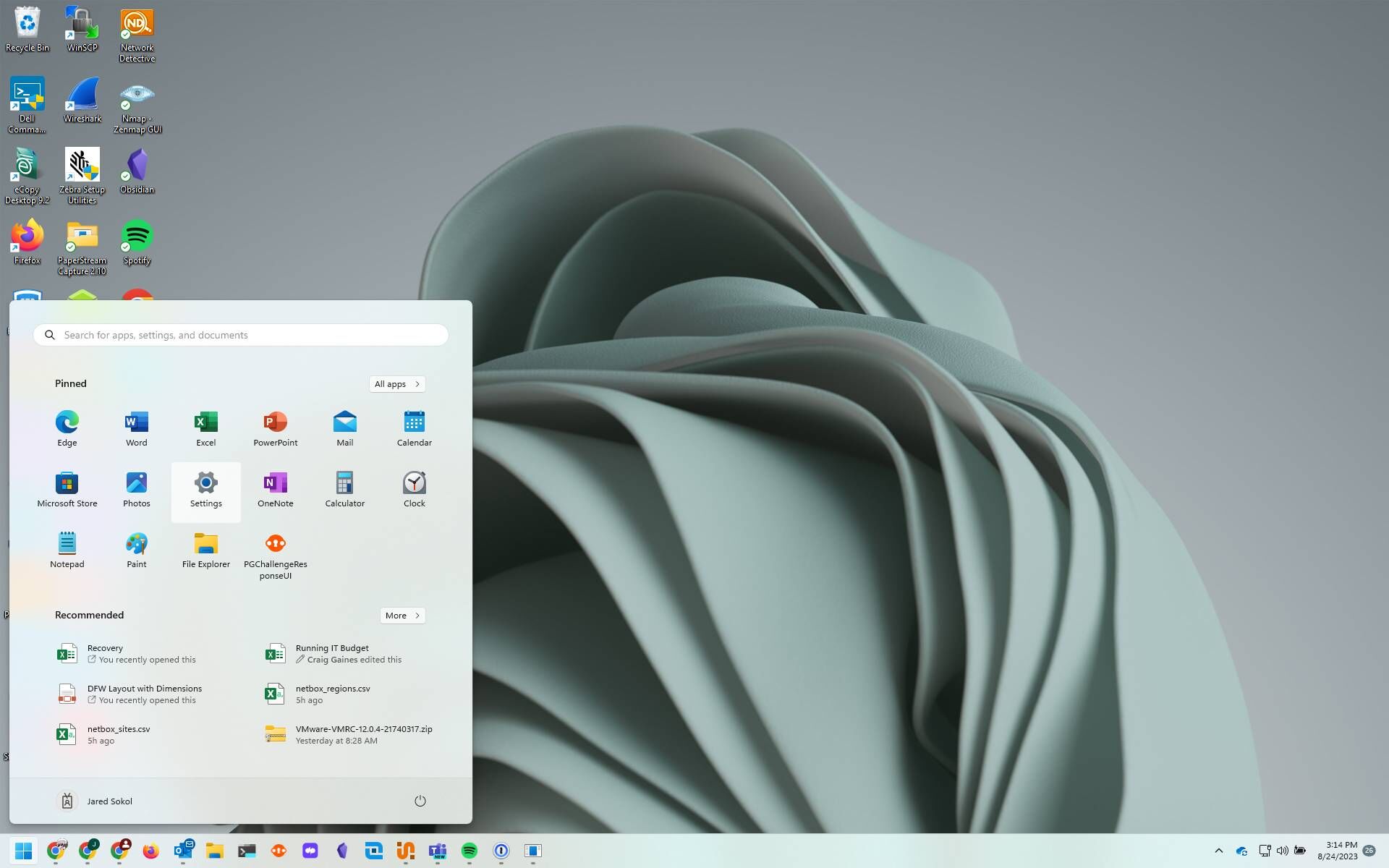Click the power button
Viewport: 1389px width, 868px height.
pos(420,801)
